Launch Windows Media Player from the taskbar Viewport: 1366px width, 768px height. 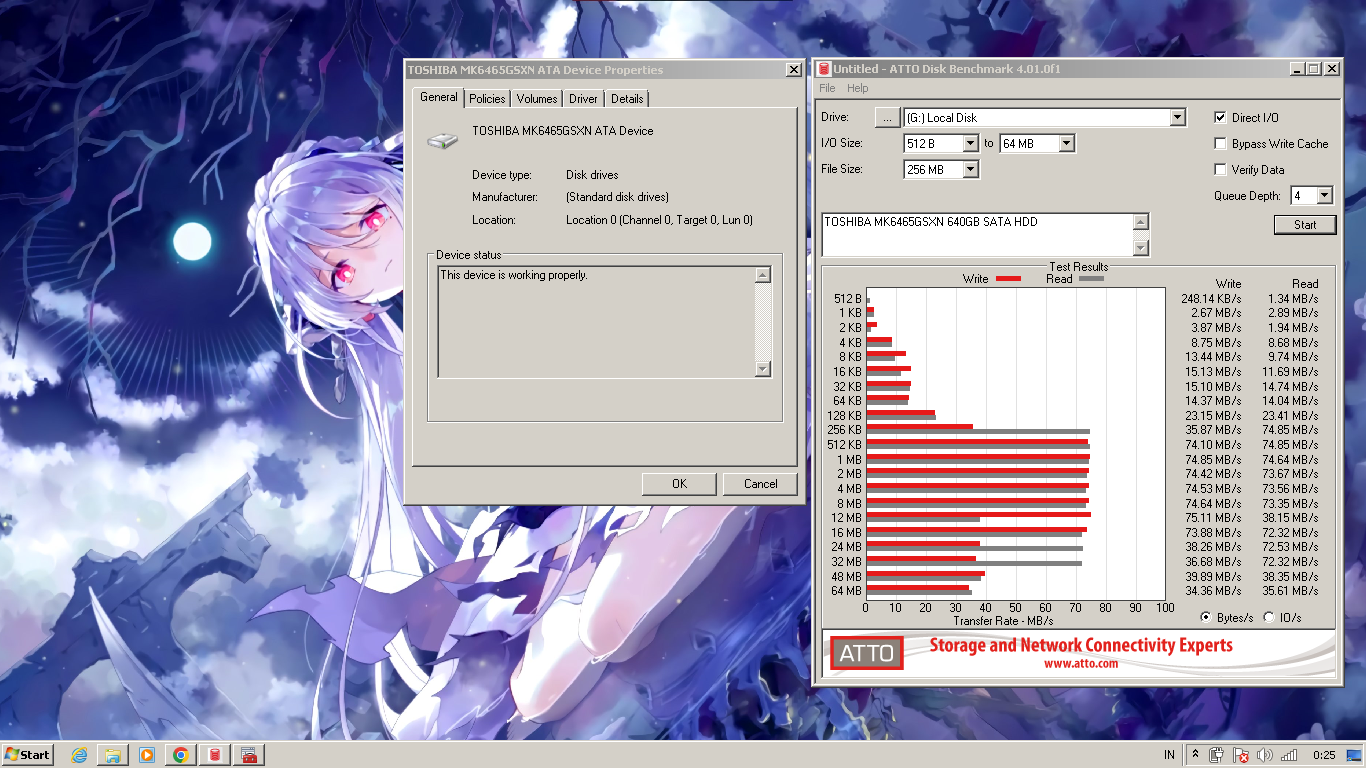(x=147, y=755)
